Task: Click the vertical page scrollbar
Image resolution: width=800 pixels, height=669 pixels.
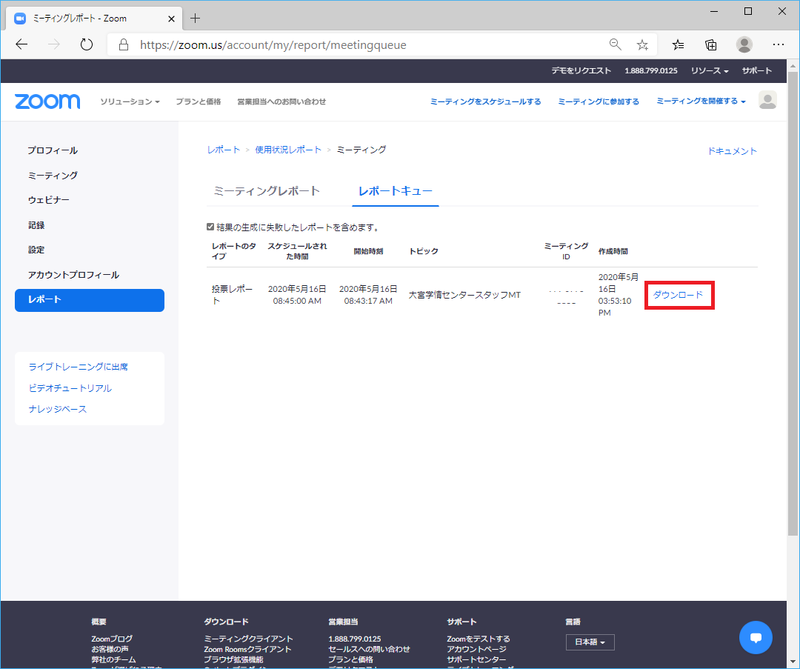Action: pyautogui.click(x=792, y=306)
